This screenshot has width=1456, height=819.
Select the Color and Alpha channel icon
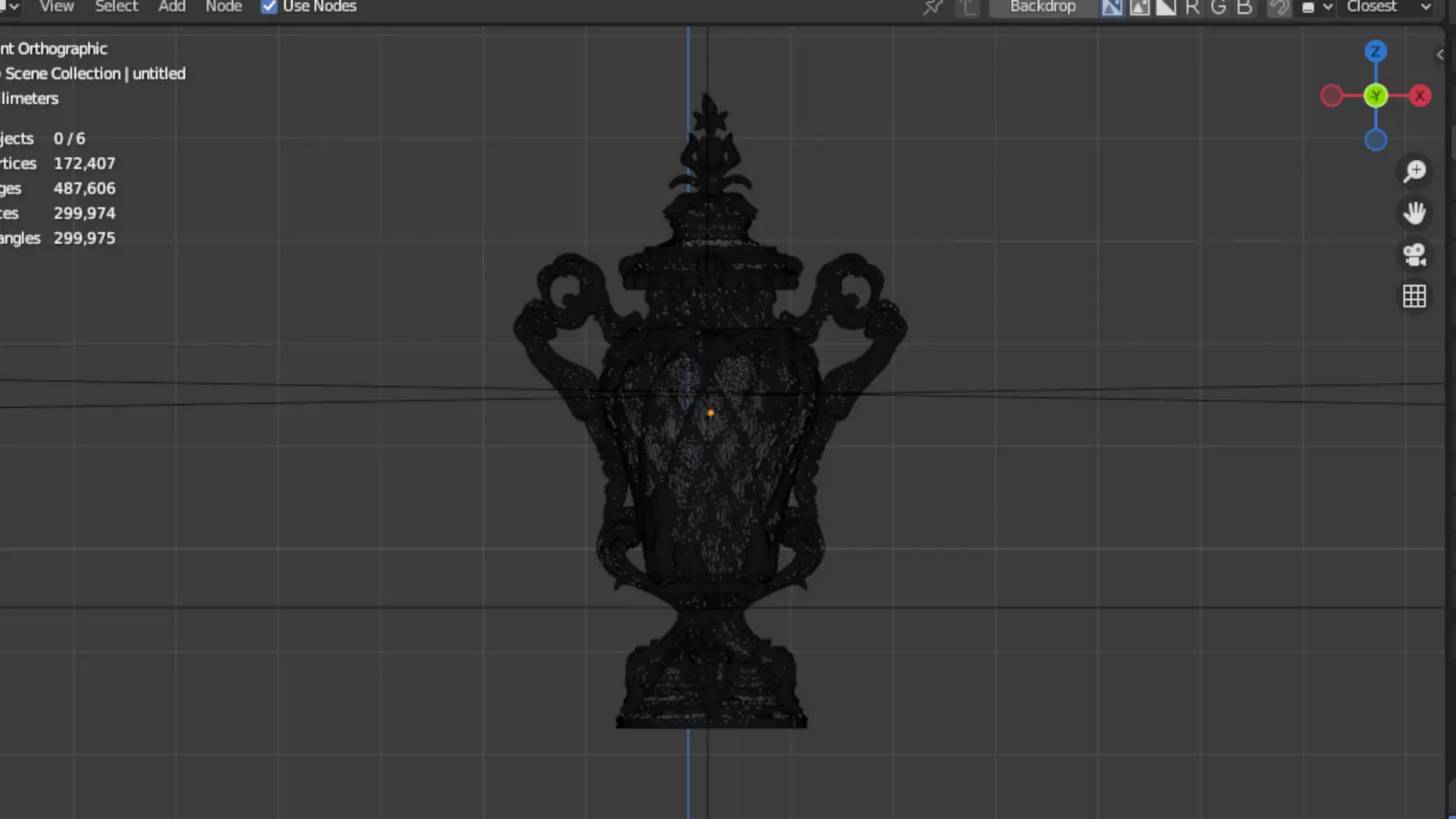pos(1112,8)
